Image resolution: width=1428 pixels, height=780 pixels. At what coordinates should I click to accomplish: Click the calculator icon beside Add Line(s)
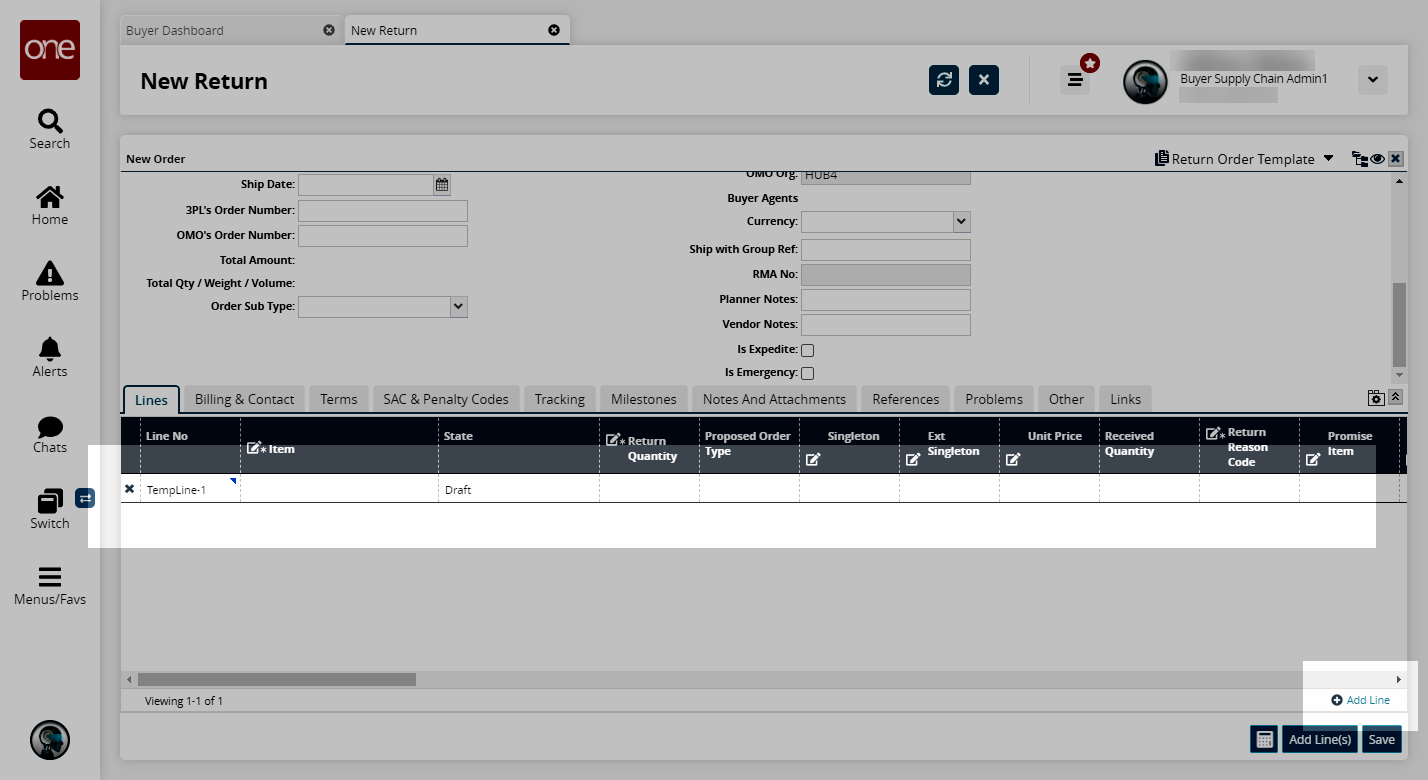[1264, 739]
